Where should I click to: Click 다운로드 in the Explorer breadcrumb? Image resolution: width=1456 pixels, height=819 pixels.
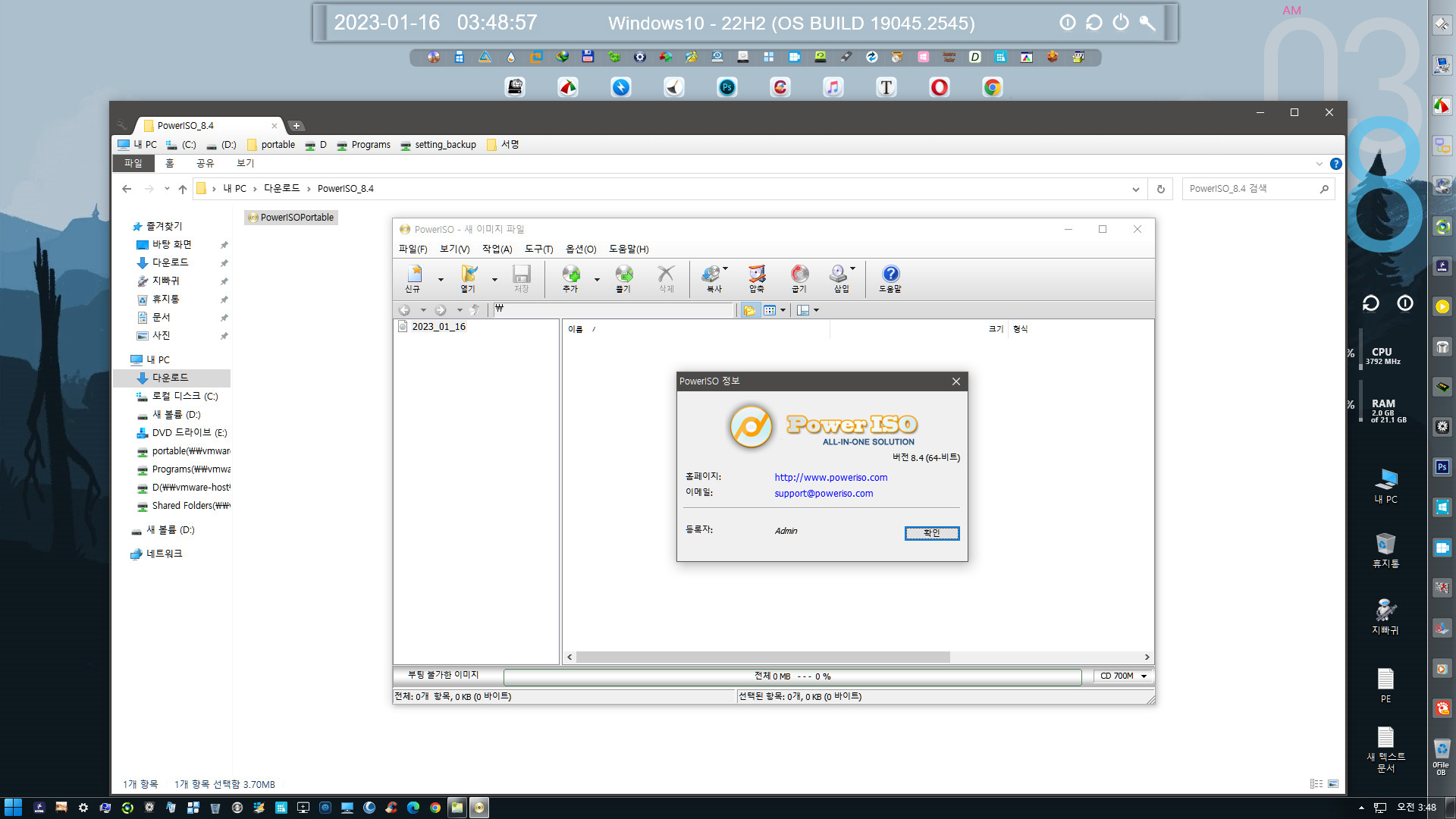coord(281,188)
